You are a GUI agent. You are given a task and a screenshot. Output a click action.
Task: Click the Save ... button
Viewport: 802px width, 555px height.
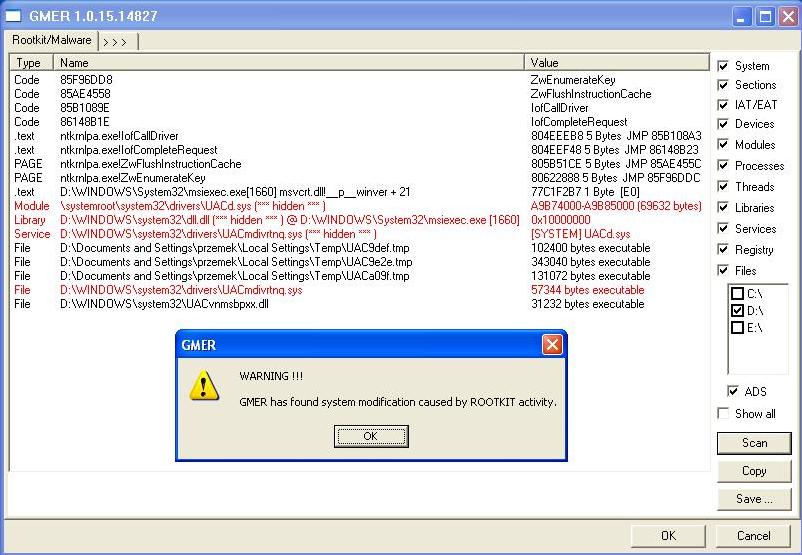[x=754, y=499]
